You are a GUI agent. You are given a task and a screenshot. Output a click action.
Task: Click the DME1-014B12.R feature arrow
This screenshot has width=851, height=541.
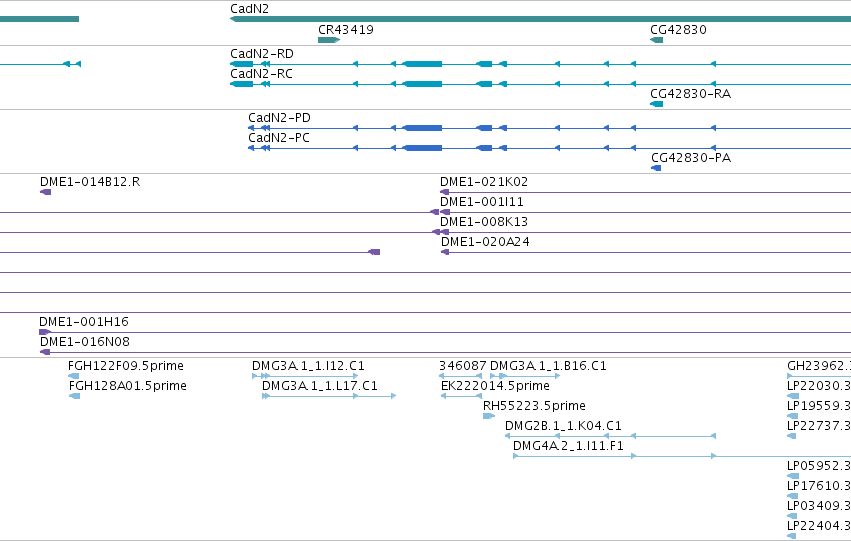pos(46,192)
